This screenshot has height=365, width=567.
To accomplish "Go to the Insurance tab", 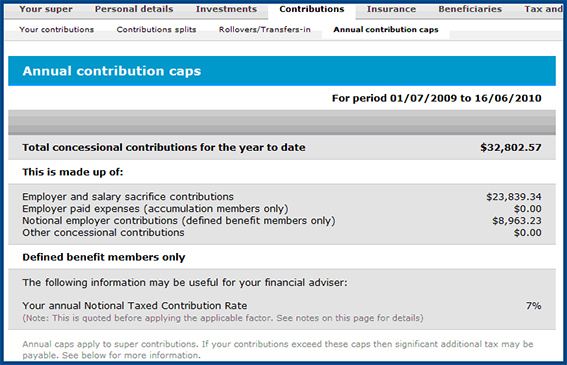I will coord(391,9).
